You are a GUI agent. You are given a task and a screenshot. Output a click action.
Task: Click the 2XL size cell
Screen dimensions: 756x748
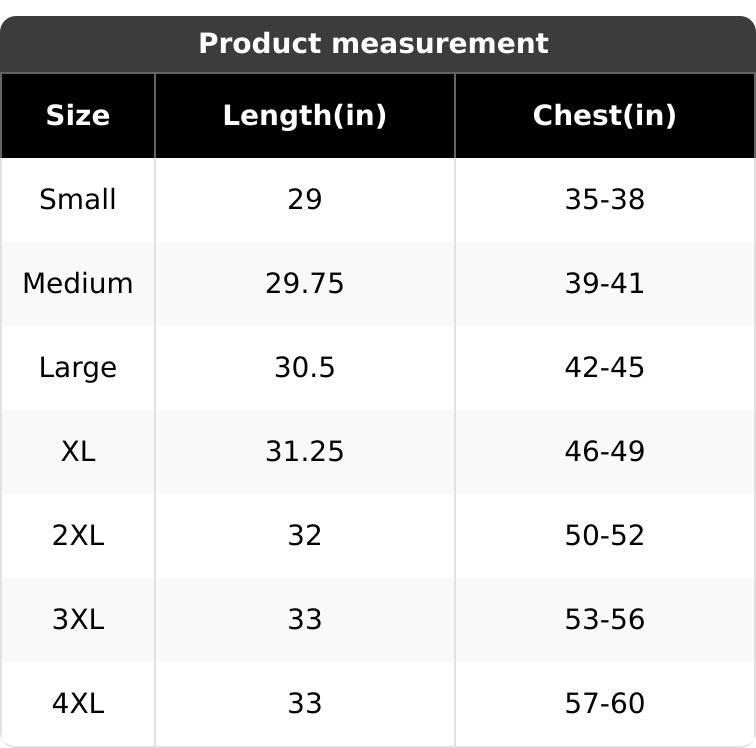78,536
